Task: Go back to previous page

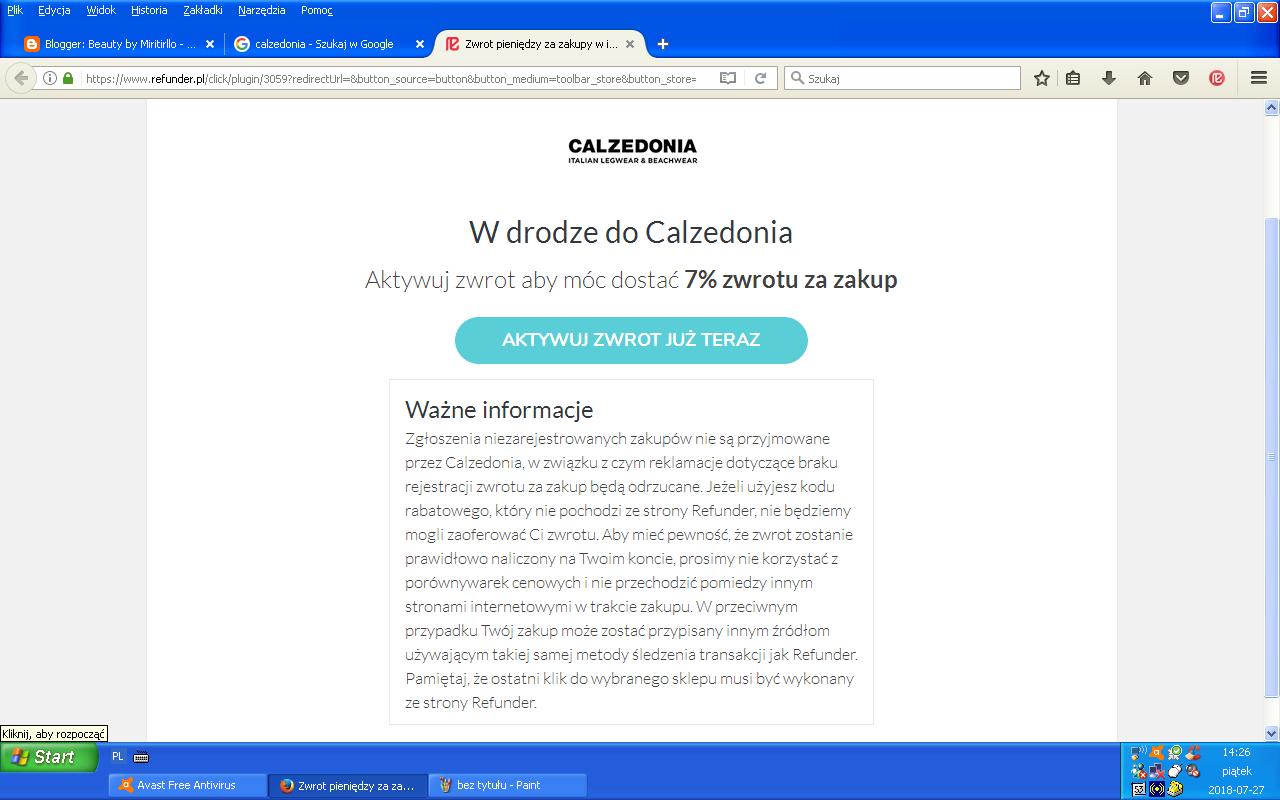Action: 20,78
